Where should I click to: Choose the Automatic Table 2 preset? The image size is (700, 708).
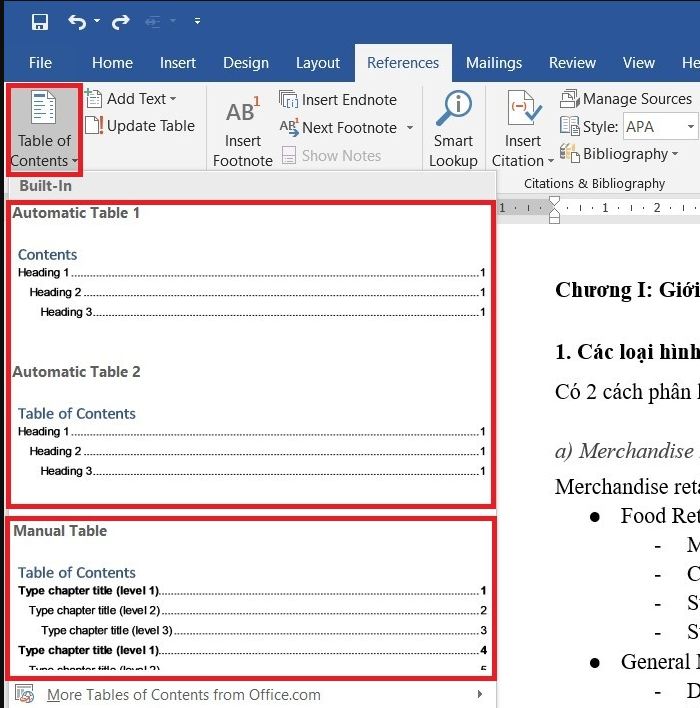coord(251,433)
